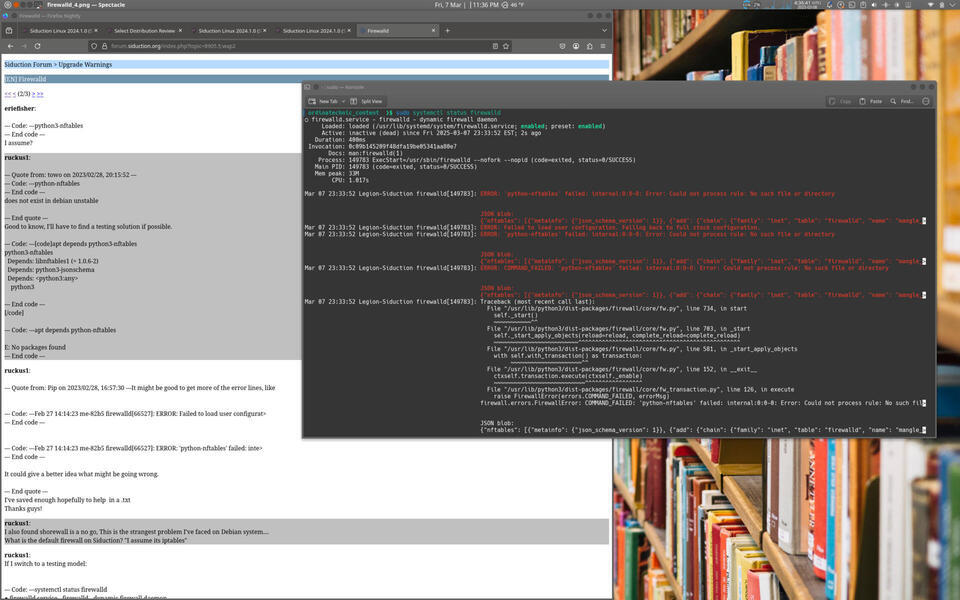Open the application launcher icon top-left
Viewport: 960px width, 600px height.
[x=6, y=5]
